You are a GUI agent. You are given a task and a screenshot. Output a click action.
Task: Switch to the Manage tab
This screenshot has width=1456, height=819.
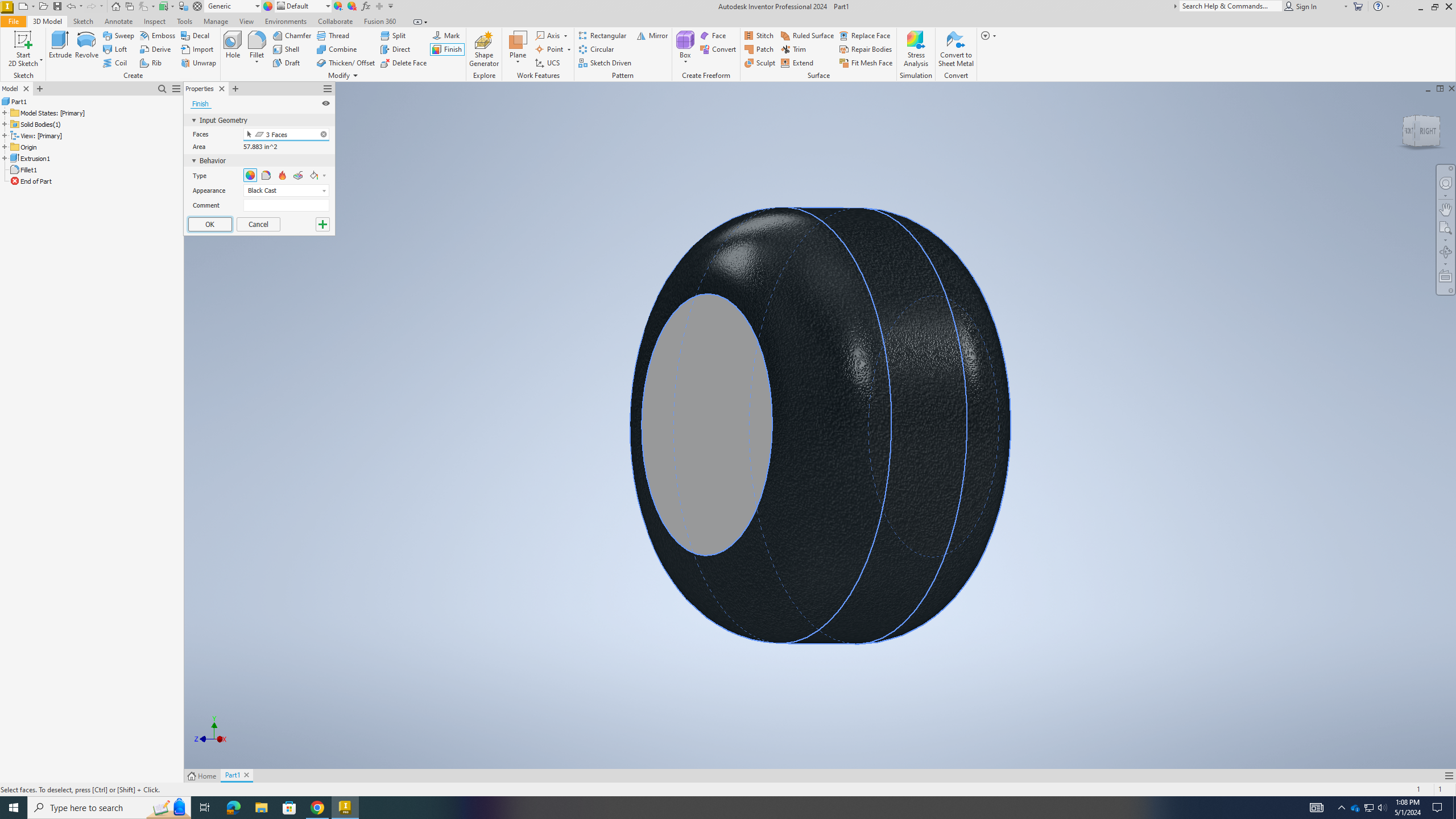[216, 22]
